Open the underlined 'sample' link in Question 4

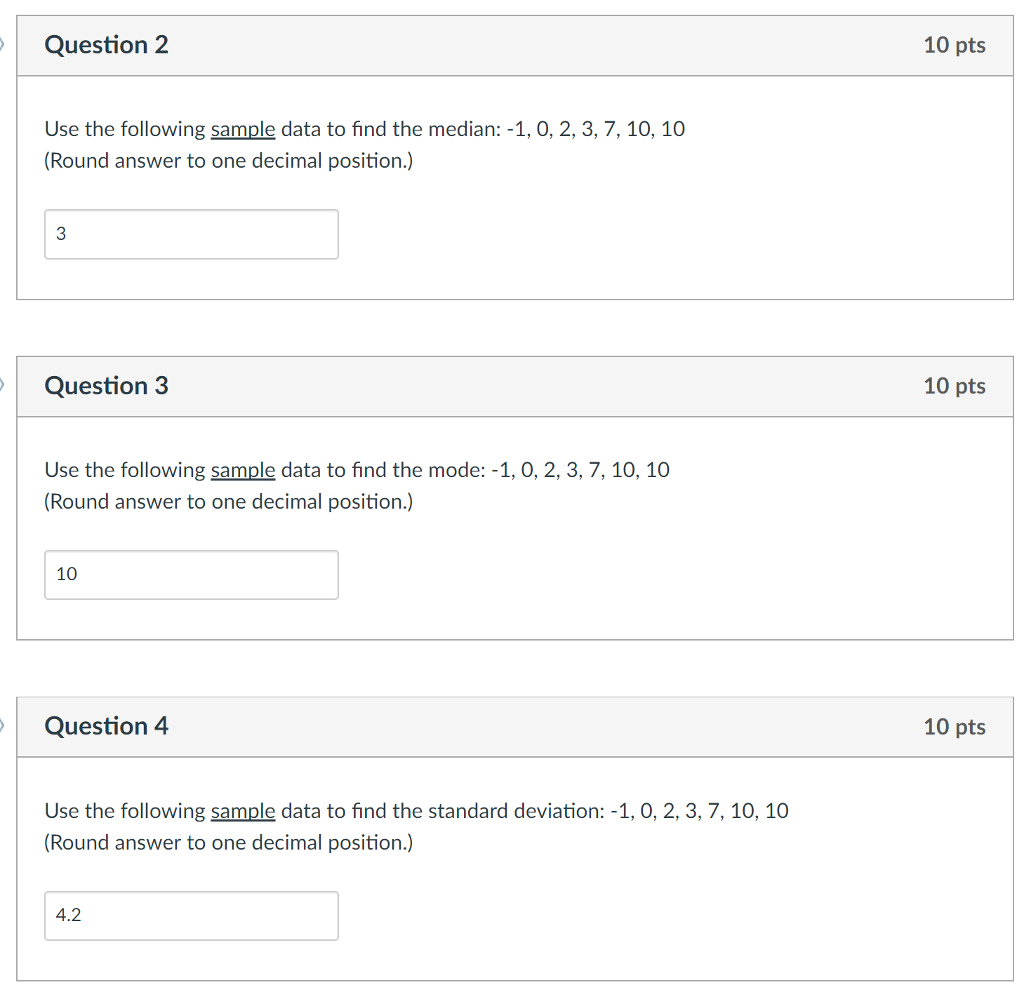243,811
